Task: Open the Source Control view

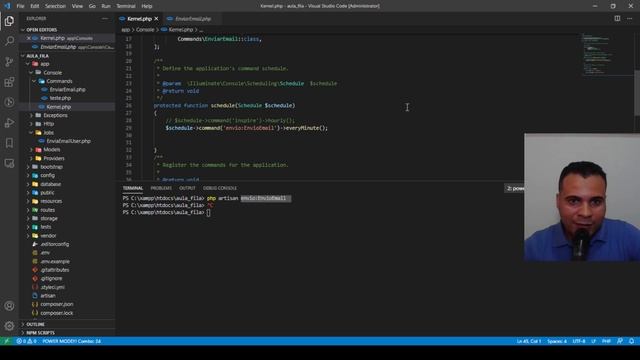Action: pyautogui.click(x=9, y=62)
